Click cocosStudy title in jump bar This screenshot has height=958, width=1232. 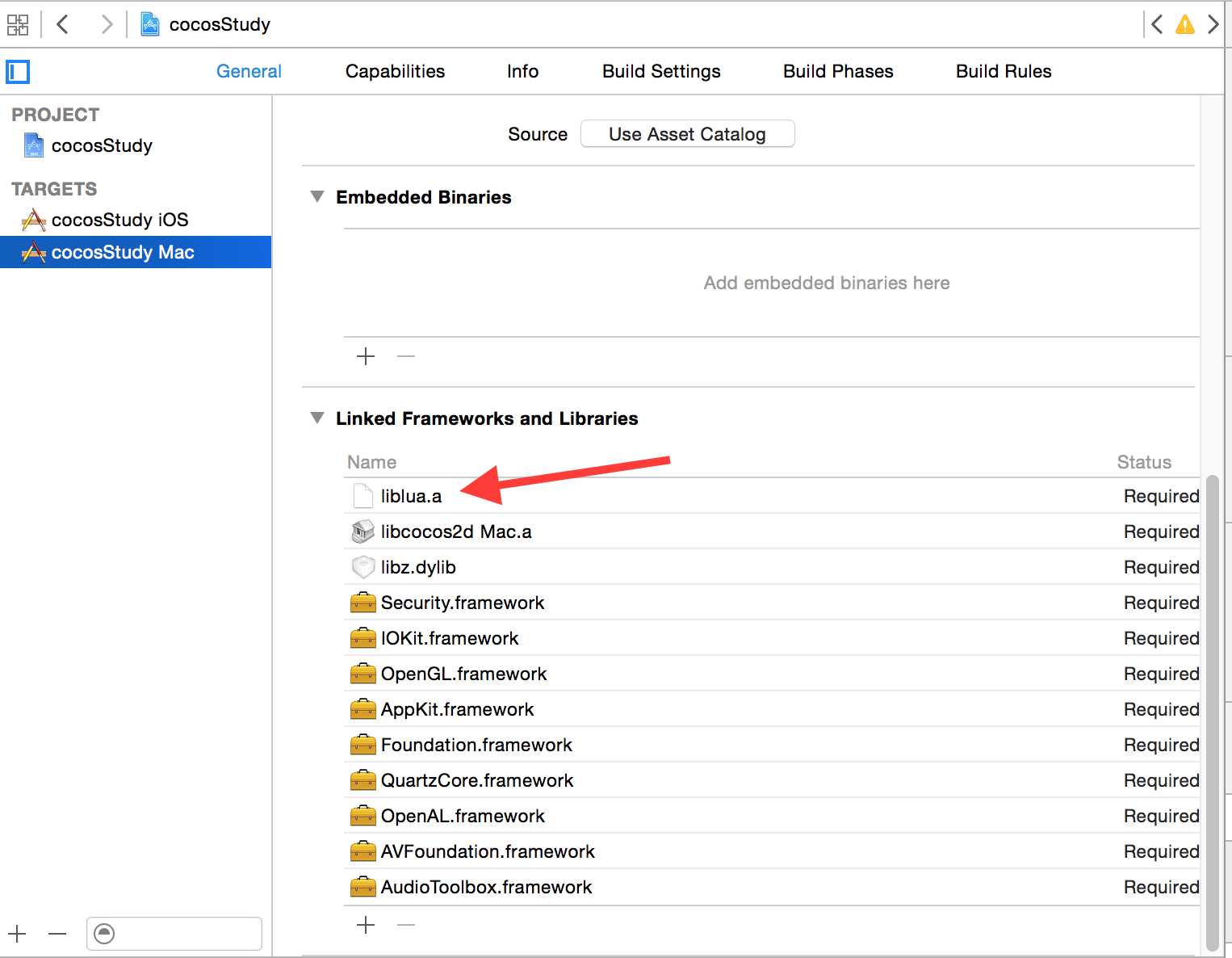[x=220, y=25]
